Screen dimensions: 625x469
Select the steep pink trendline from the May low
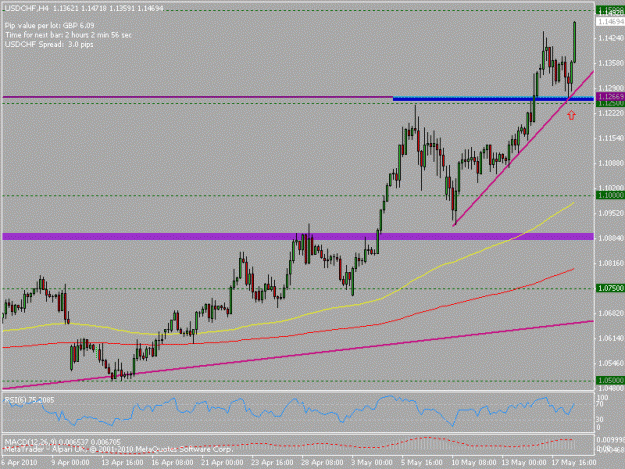click(523, 149)
